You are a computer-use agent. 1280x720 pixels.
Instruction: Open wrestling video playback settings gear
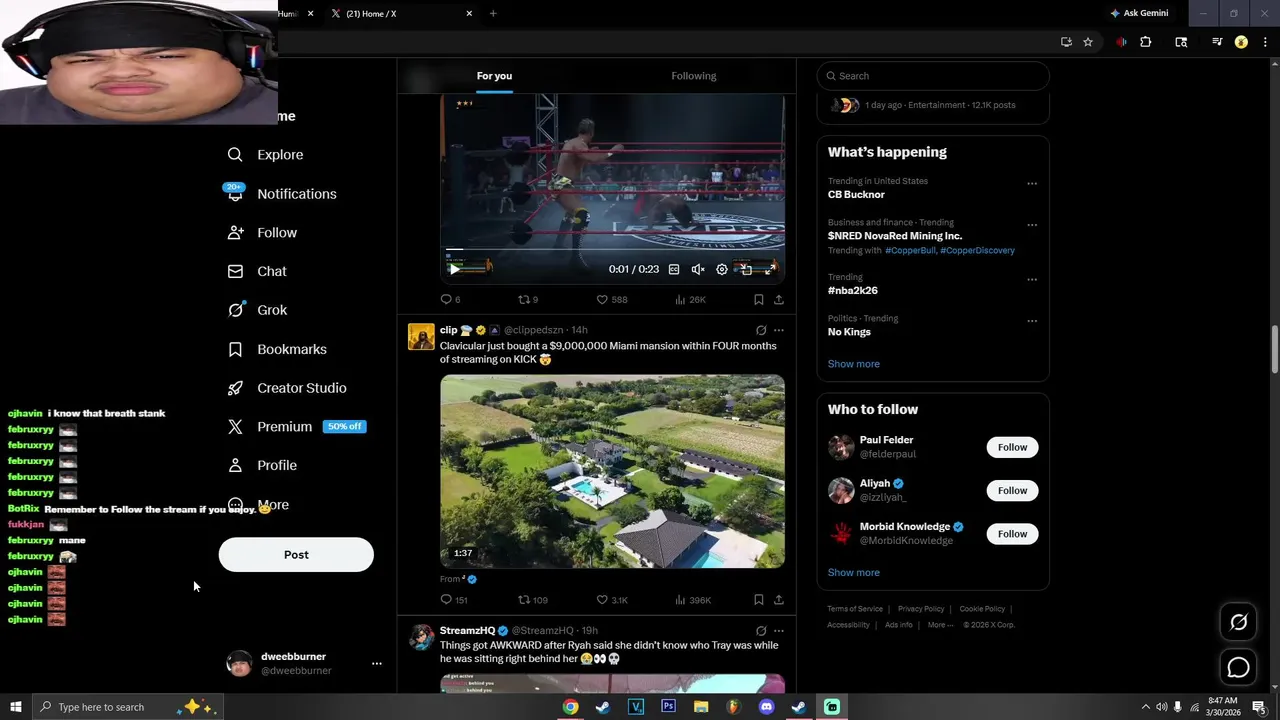(x=722, y=269)
